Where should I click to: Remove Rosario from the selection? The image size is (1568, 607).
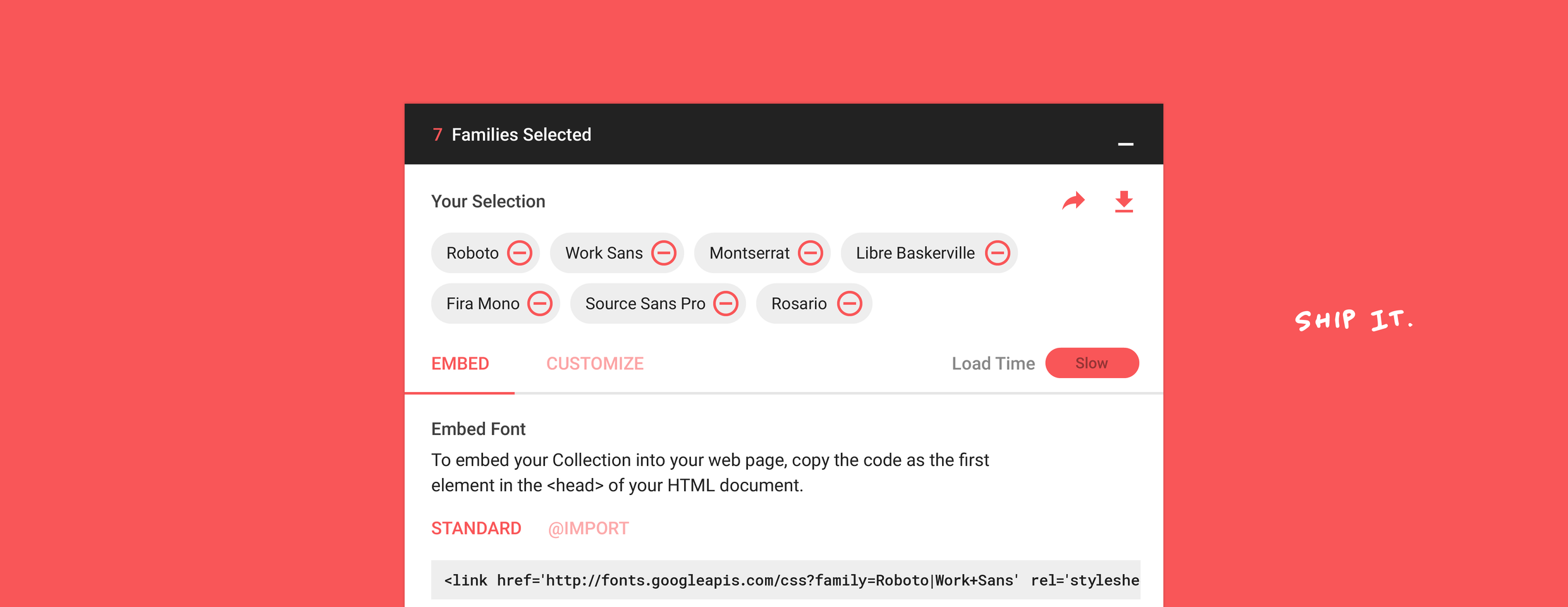tap(850, 303)
